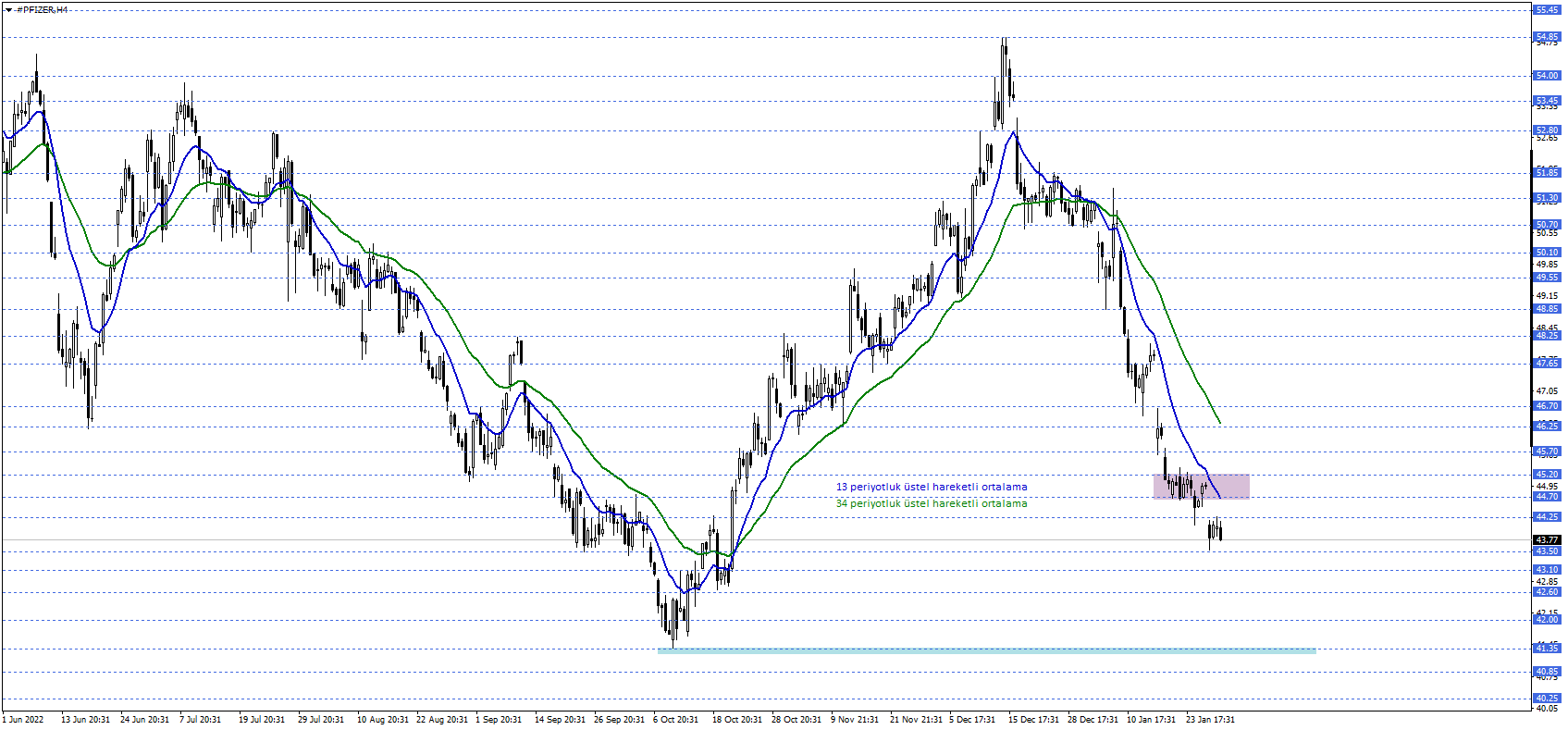Image resolution: width=1568 pixels, height=730 pixels.
Task: Click the 40.85 price level label
Action: pyautogui.click(x=1546, y=672)
